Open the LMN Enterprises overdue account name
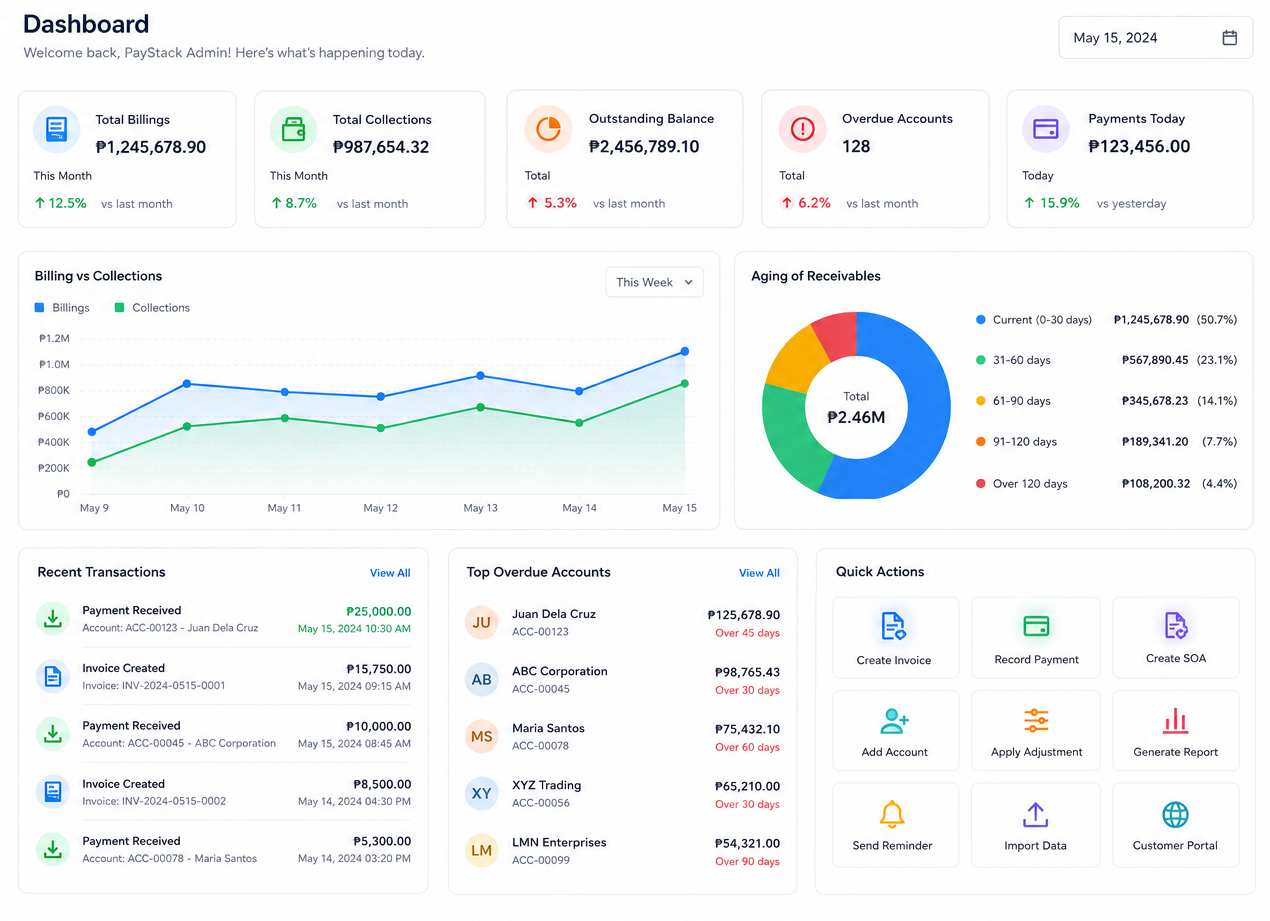Screen dimensions: 1270x921 [559, 842]
